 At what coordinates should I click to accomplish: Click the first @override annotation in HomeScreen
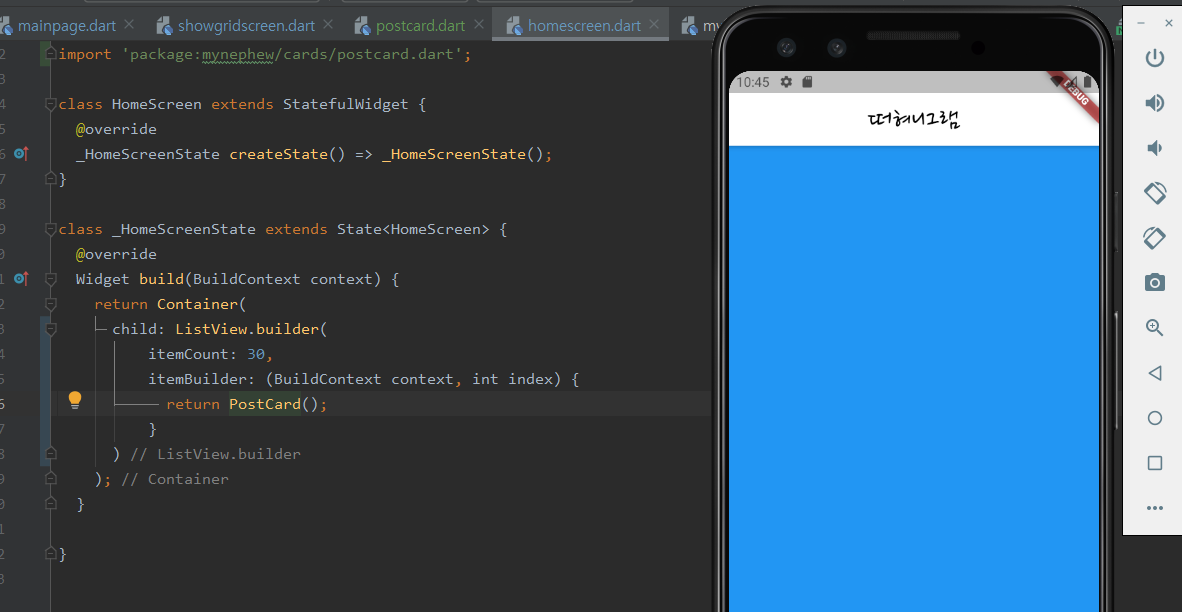click(x=116, y=129)
